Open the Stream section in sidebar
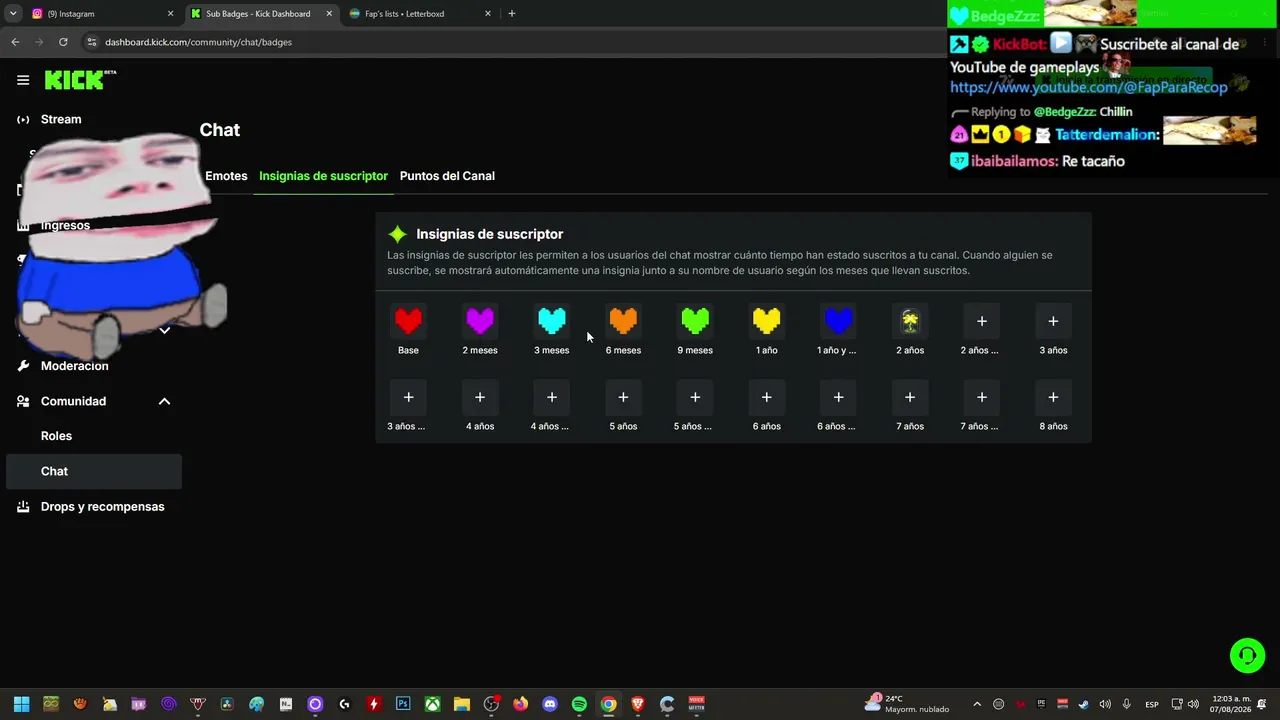Screen dimensions: 1280x720 pos(61,119)
